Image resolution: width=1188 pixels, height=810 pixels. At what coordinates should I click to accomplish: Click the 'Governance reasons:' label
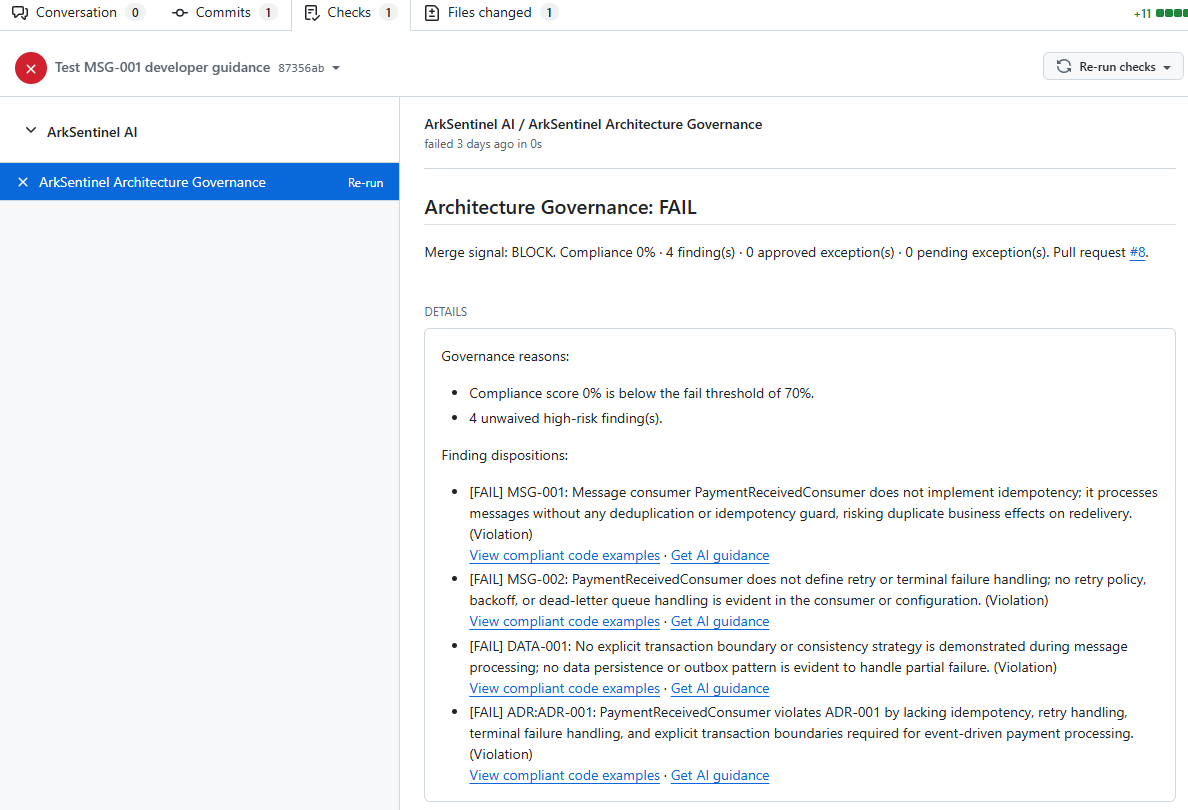505,356
